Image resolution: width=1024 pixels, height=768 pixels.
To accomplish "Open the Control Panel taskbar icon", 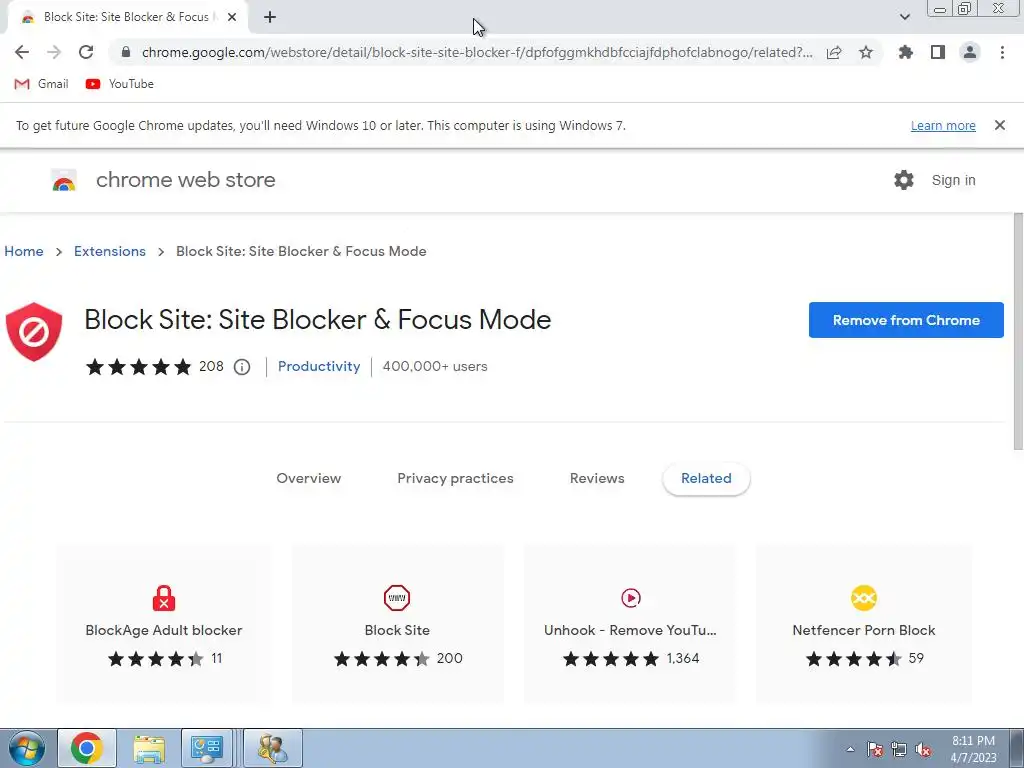I will pyautogui.click(x=206, y=748).
